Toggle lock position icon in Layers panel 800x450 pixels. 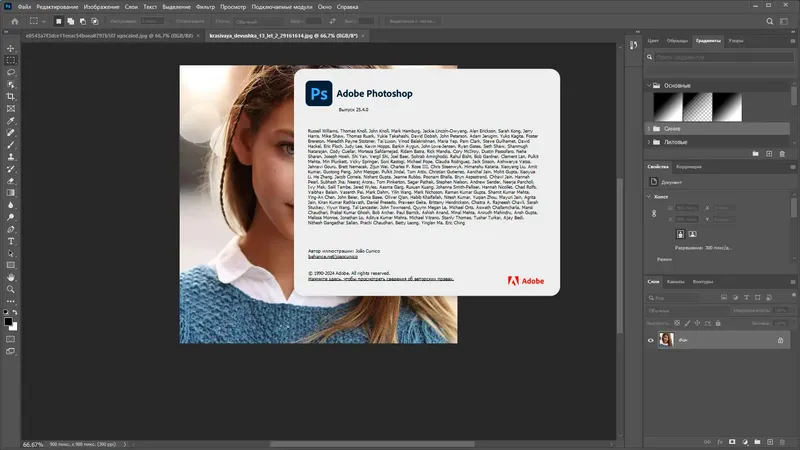click(697, 323)
